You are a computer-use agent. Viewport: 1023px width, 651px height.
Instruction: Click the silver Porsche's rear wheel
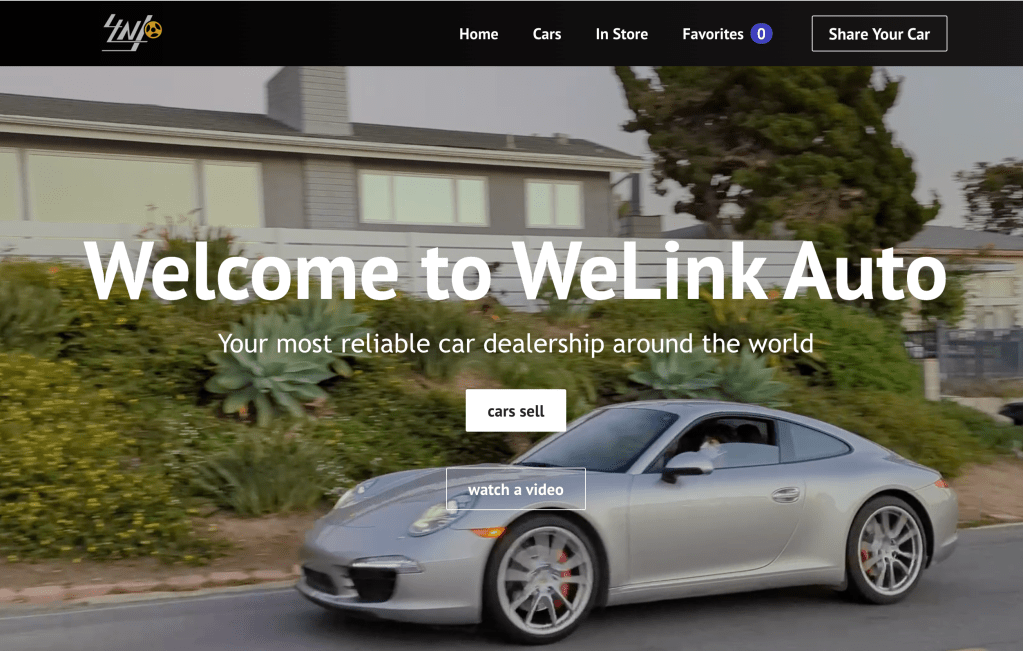[x=889, y=551]
